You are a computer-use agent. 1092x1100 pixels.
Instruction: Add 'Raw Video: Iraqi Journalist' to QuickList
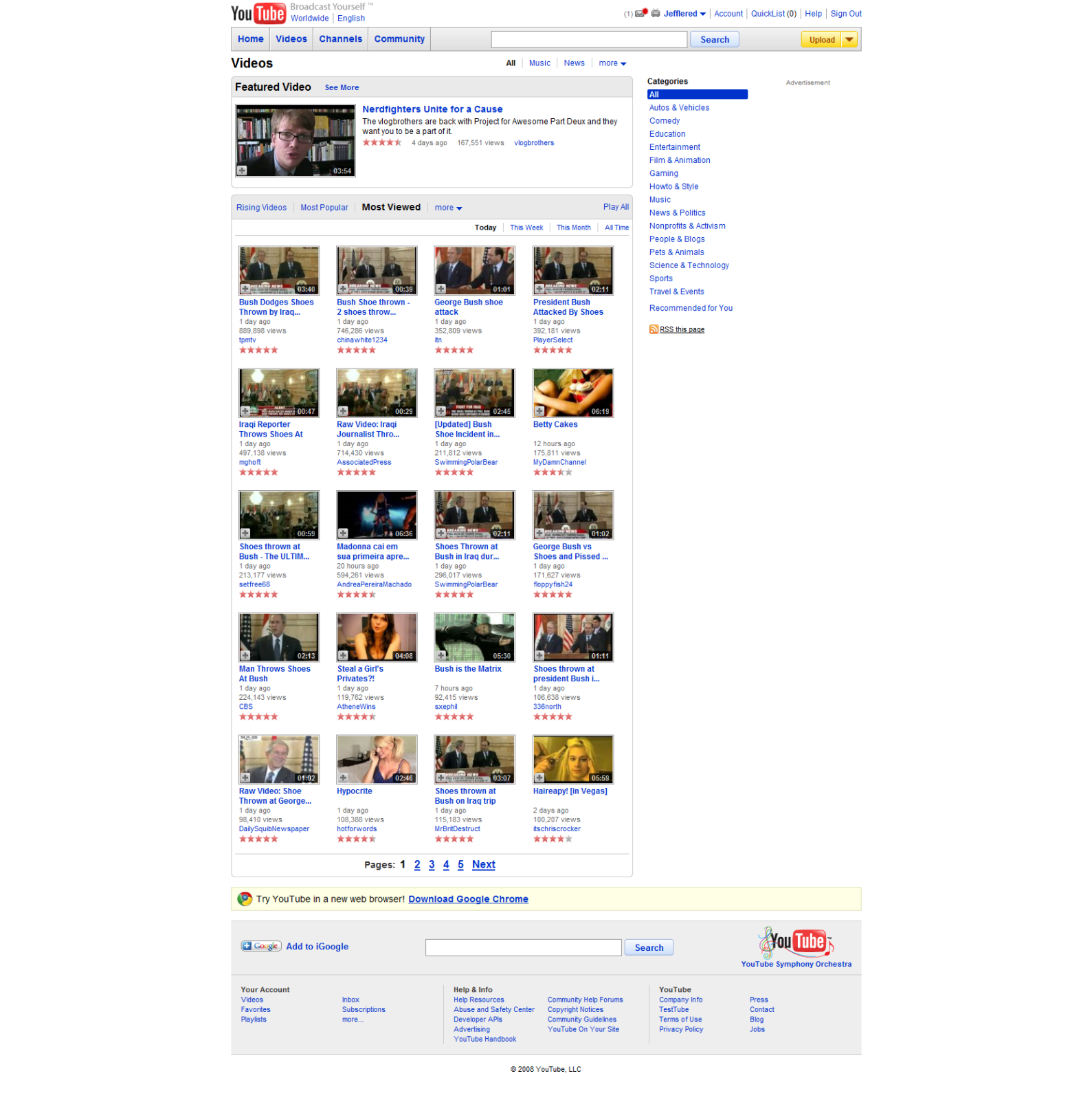pos(343,411)
